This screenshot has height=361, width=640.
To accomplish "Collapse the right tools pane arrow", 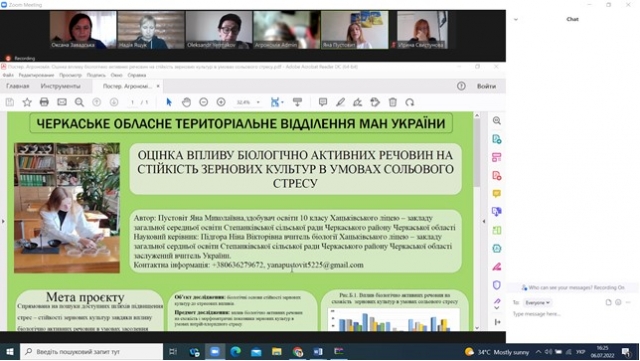I will tap(484, 221).
